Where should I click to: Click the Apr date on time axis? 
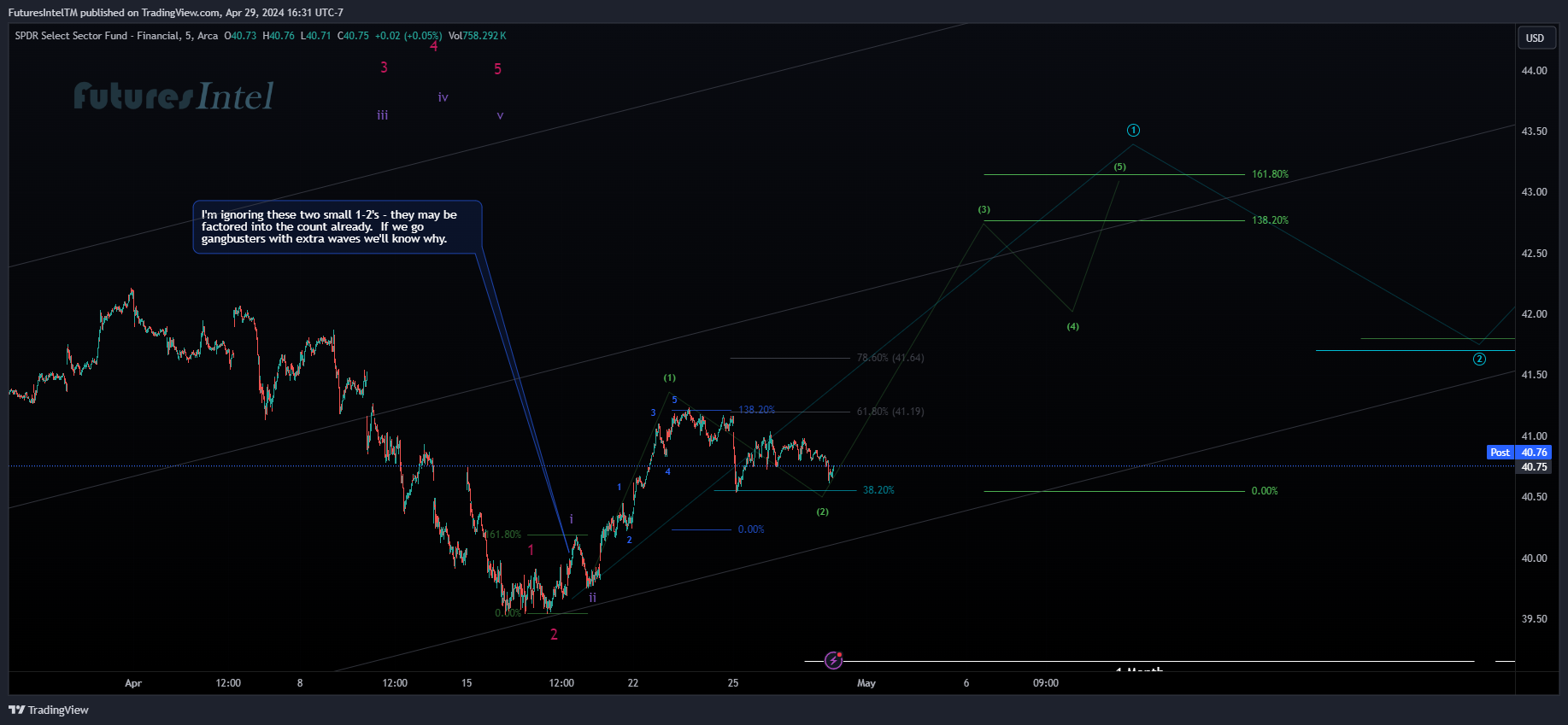point(133,683)
